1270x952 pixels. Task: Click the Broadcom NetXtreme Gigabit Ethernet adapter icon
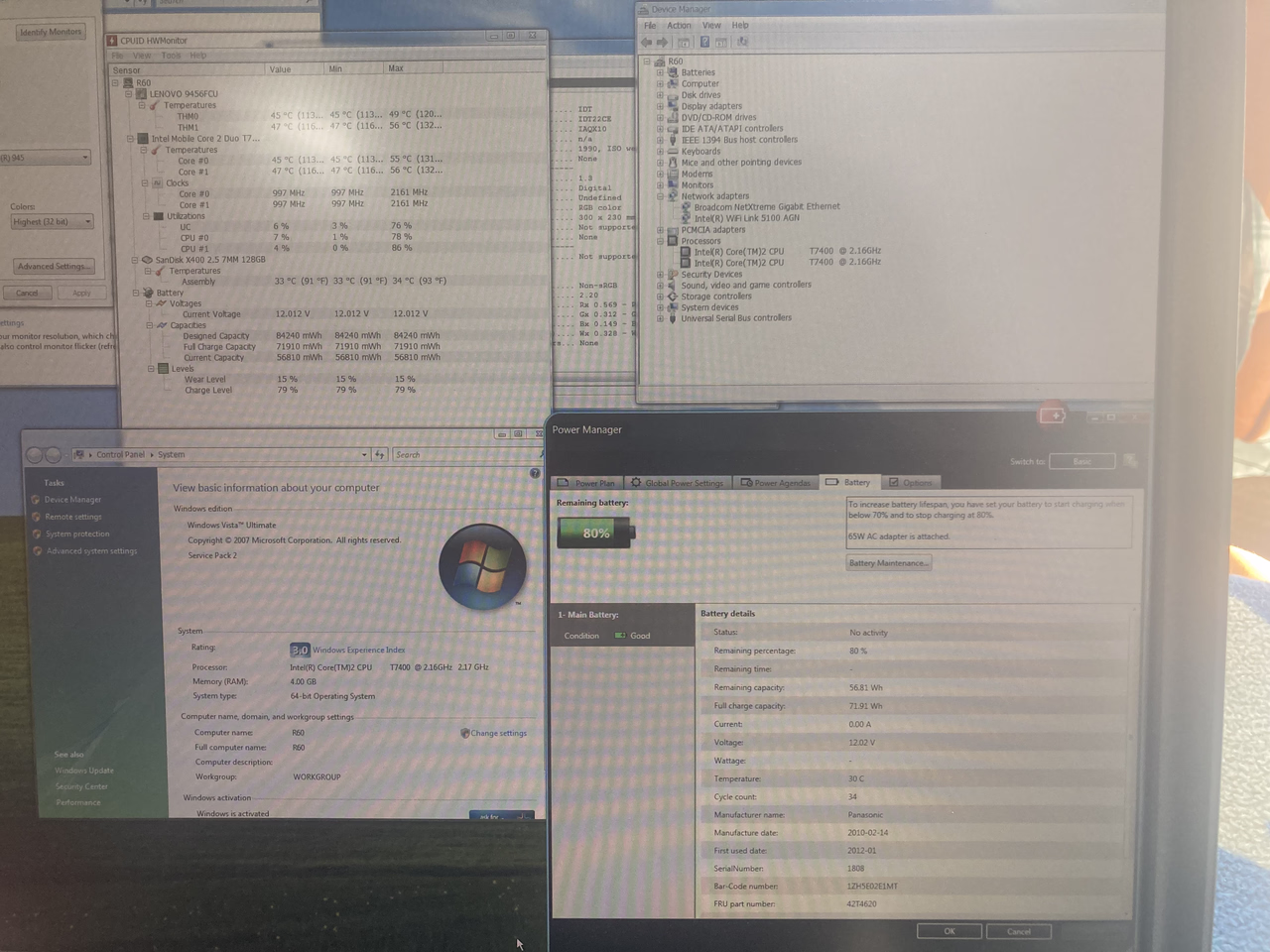686,207
